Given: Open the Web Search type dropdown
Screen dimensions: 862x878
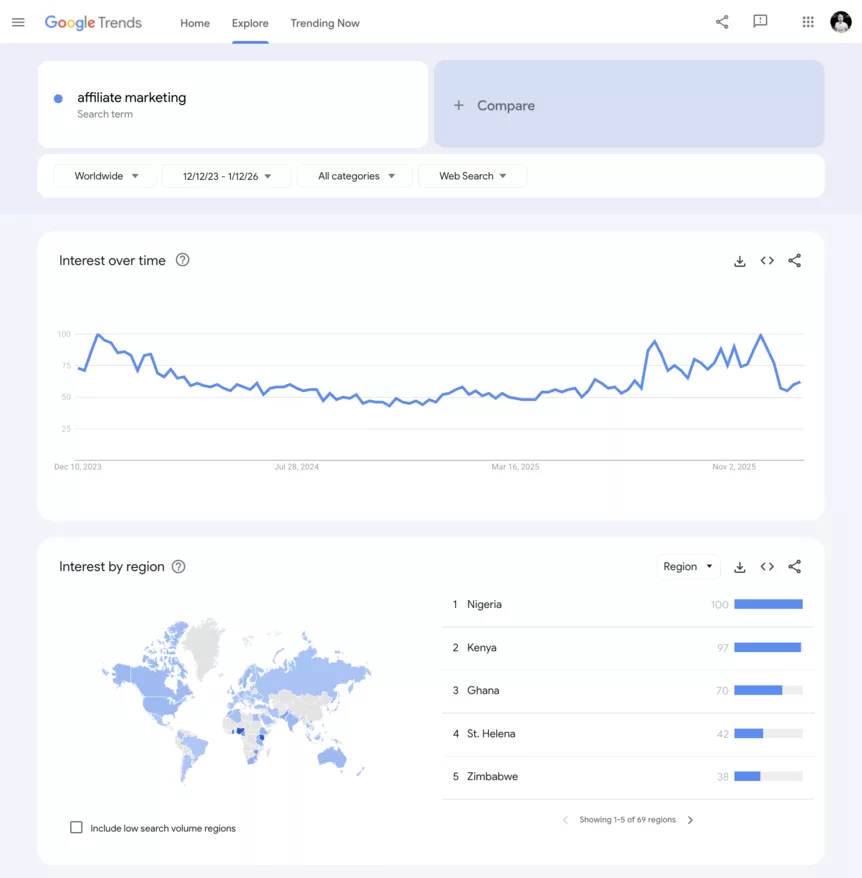Looking at the screenshot, I should pyautogui.click(x=472, y=175).
